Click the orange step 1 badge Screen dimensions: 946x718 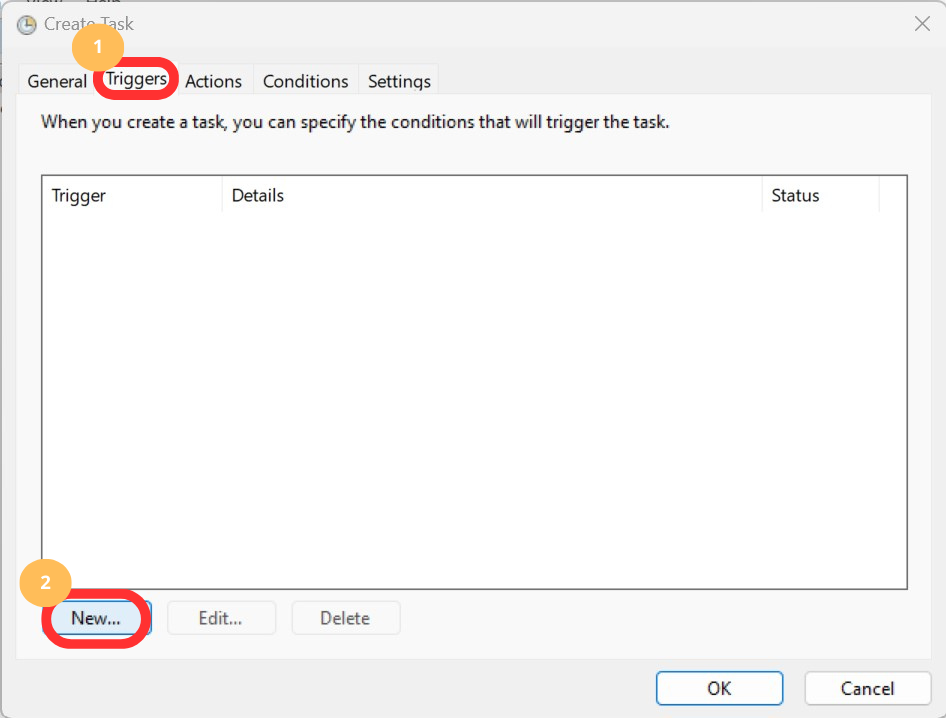(x=97, y=47)
